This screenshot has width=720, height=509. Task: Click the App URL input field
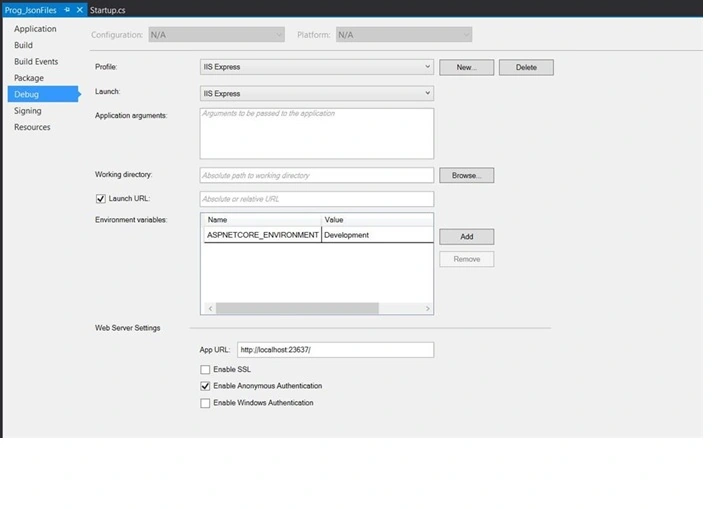[x=336, y=350]
